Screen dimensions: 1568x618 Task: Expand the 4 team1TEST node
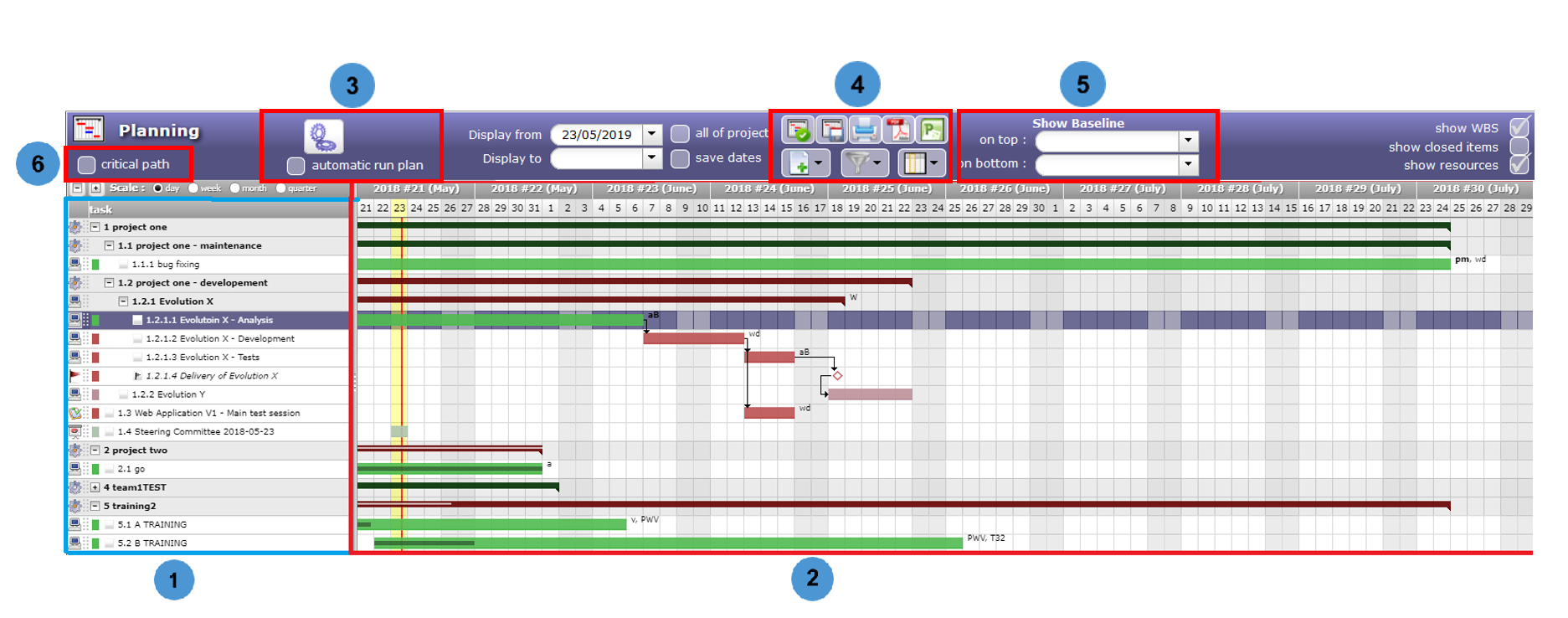pos(95,487)
